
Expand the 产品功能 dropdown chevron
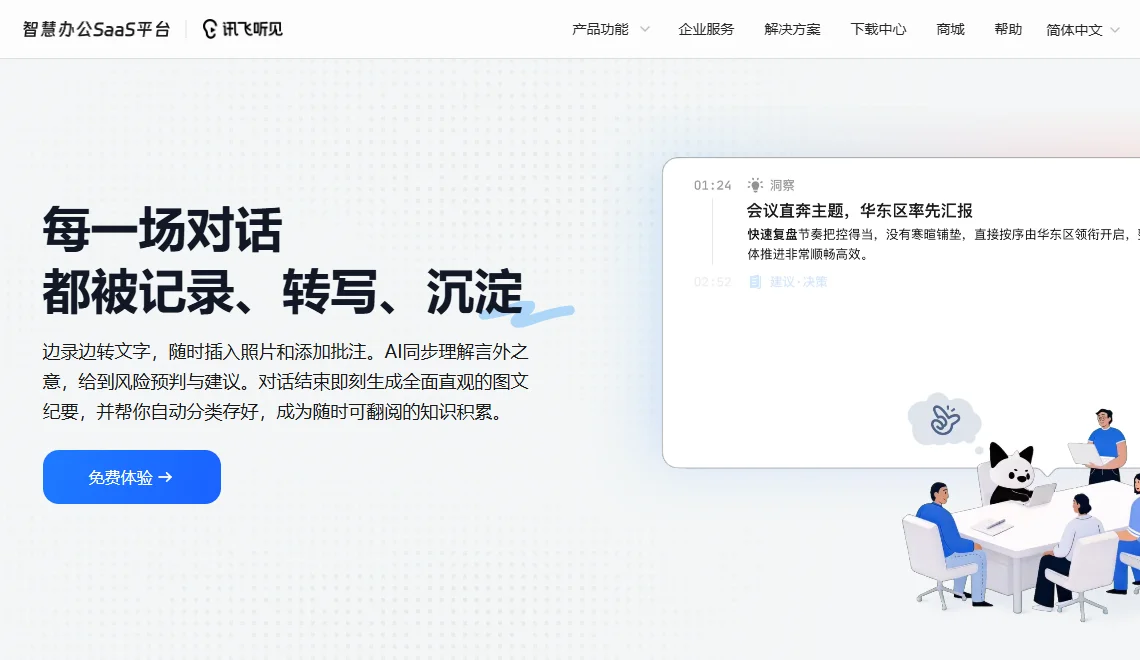click(645, 30)
